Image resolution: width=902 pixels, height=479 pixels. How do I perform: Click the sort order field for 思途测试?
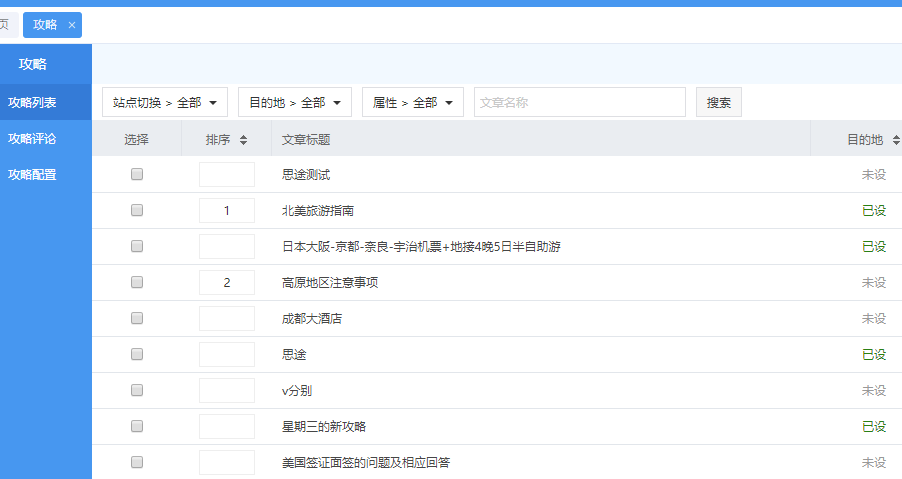pos(227,174)
